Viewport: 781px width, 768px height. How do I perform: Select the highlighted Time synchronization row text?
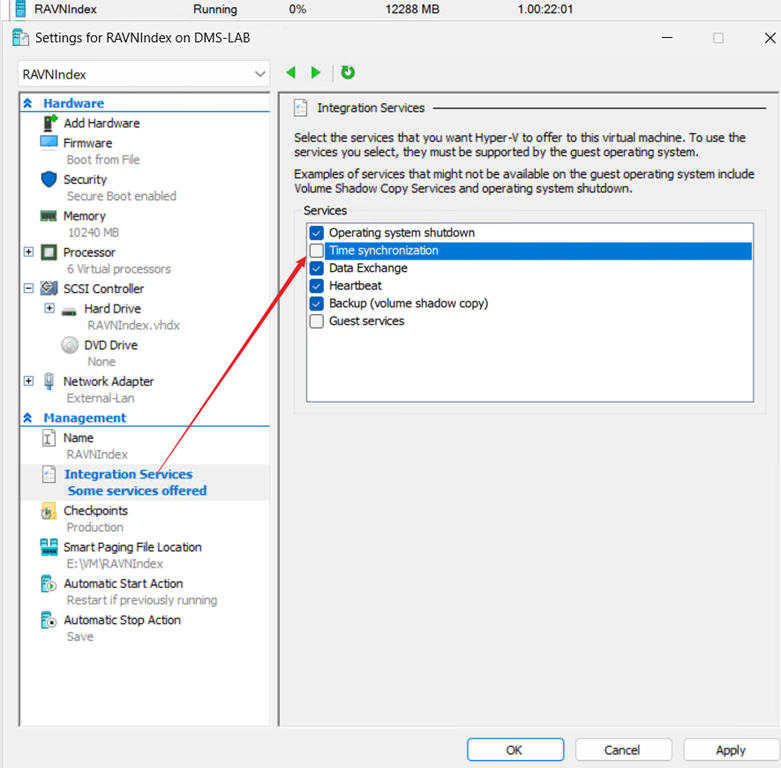click(x=384, y=251)
